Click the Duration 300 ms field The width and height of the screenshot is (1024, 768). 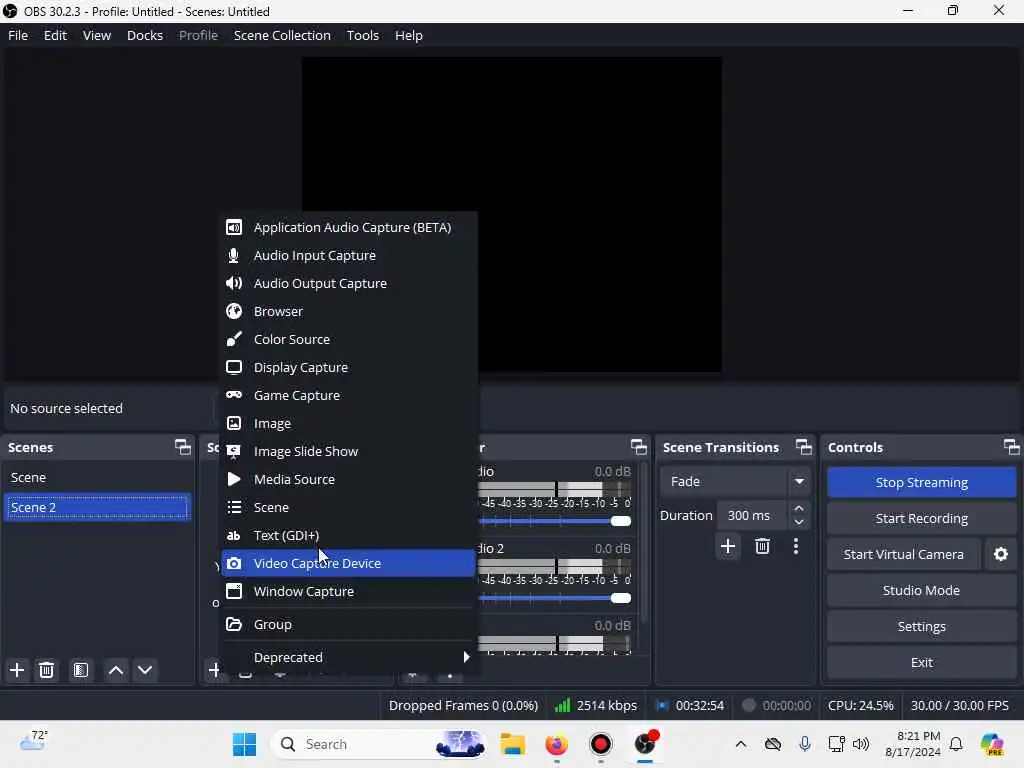pyautogui.click(x=753, y=515)
